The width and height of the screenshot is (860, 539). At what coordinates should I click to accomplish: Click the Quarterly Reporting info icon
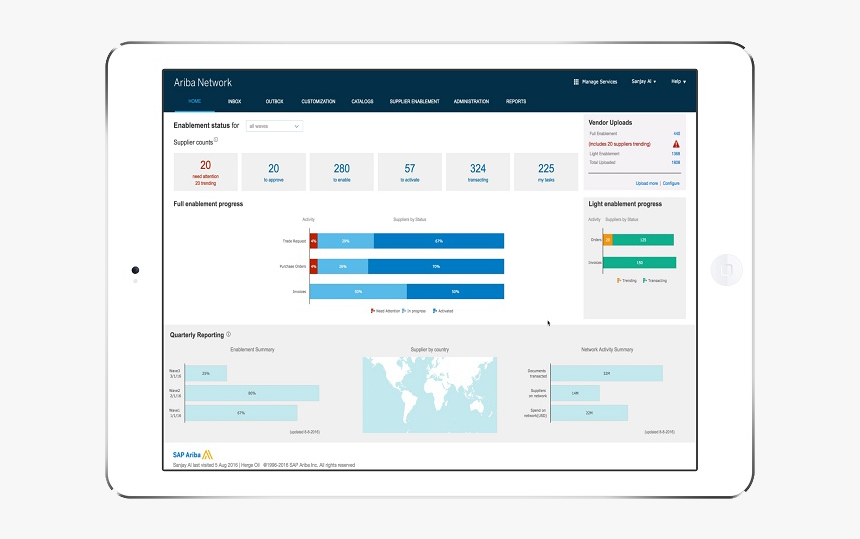point(228,334)
